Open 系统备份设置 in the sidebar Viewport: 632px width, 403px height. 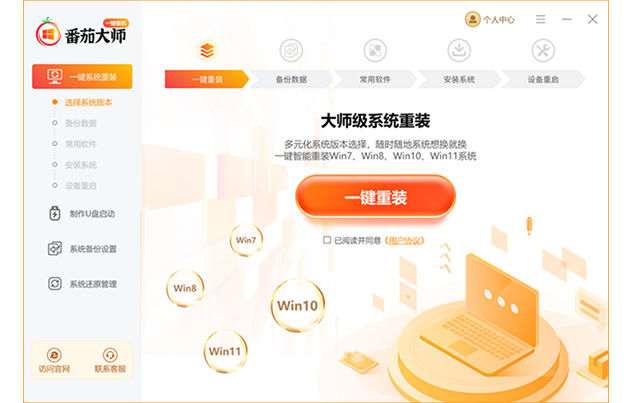pos(82,249)
